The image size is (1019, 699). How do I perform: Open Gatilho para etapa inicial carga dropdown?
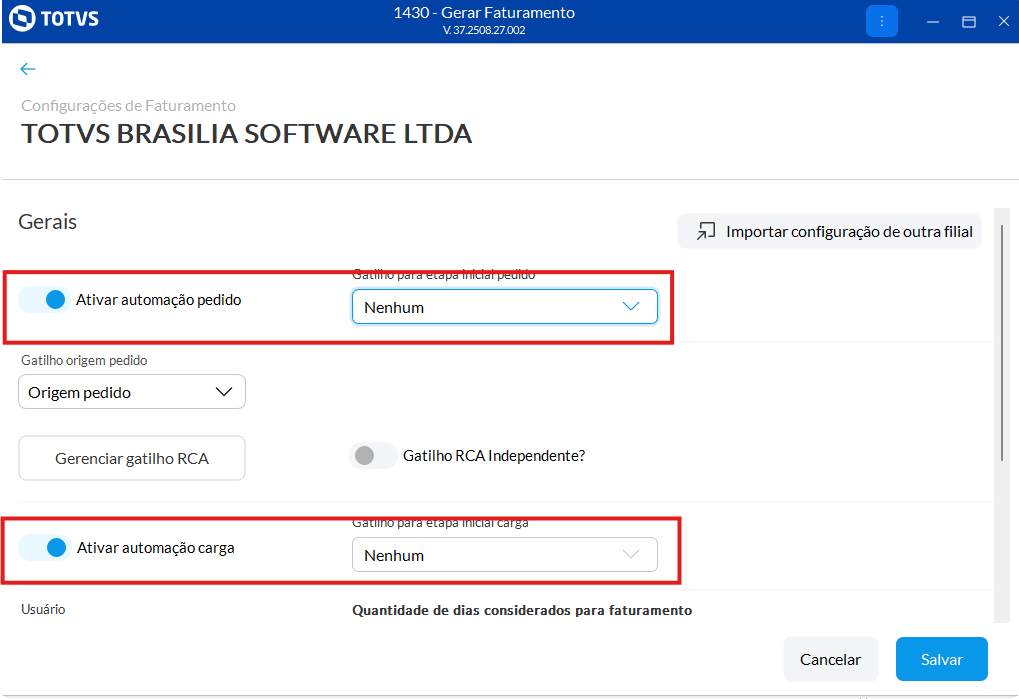click(x=504, y=555)
